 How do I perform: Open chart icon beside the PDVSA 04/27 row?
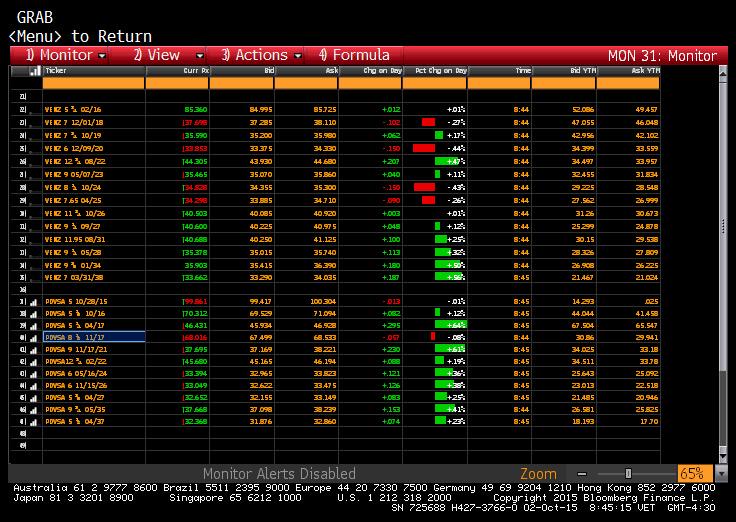pyautogui.click(x=33, y=398)
